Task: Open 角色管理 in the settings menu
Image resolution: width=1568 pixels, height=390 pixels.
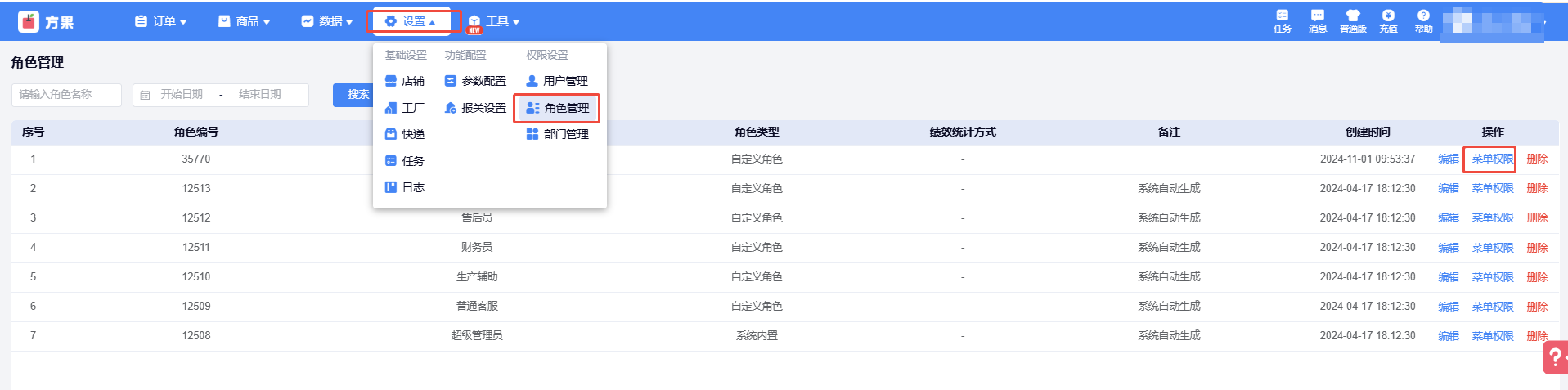Action: point(557,108)
